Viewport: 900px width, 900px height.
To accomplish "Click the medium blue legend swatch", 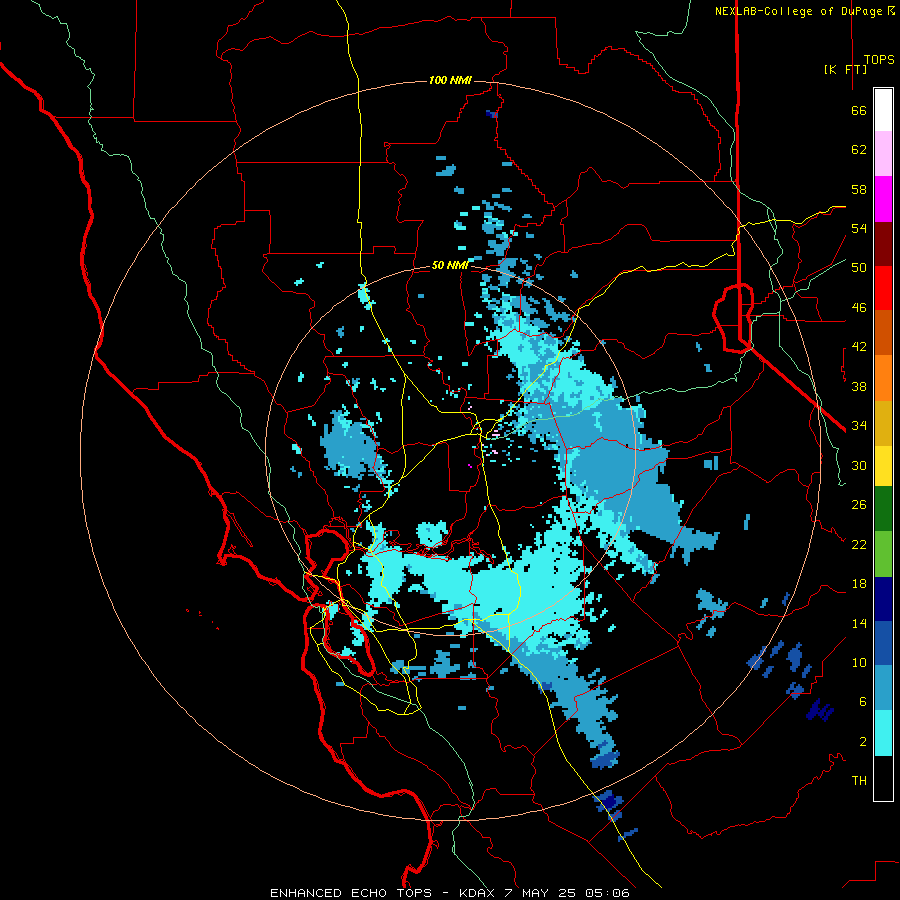I will [x=883, y=643].
